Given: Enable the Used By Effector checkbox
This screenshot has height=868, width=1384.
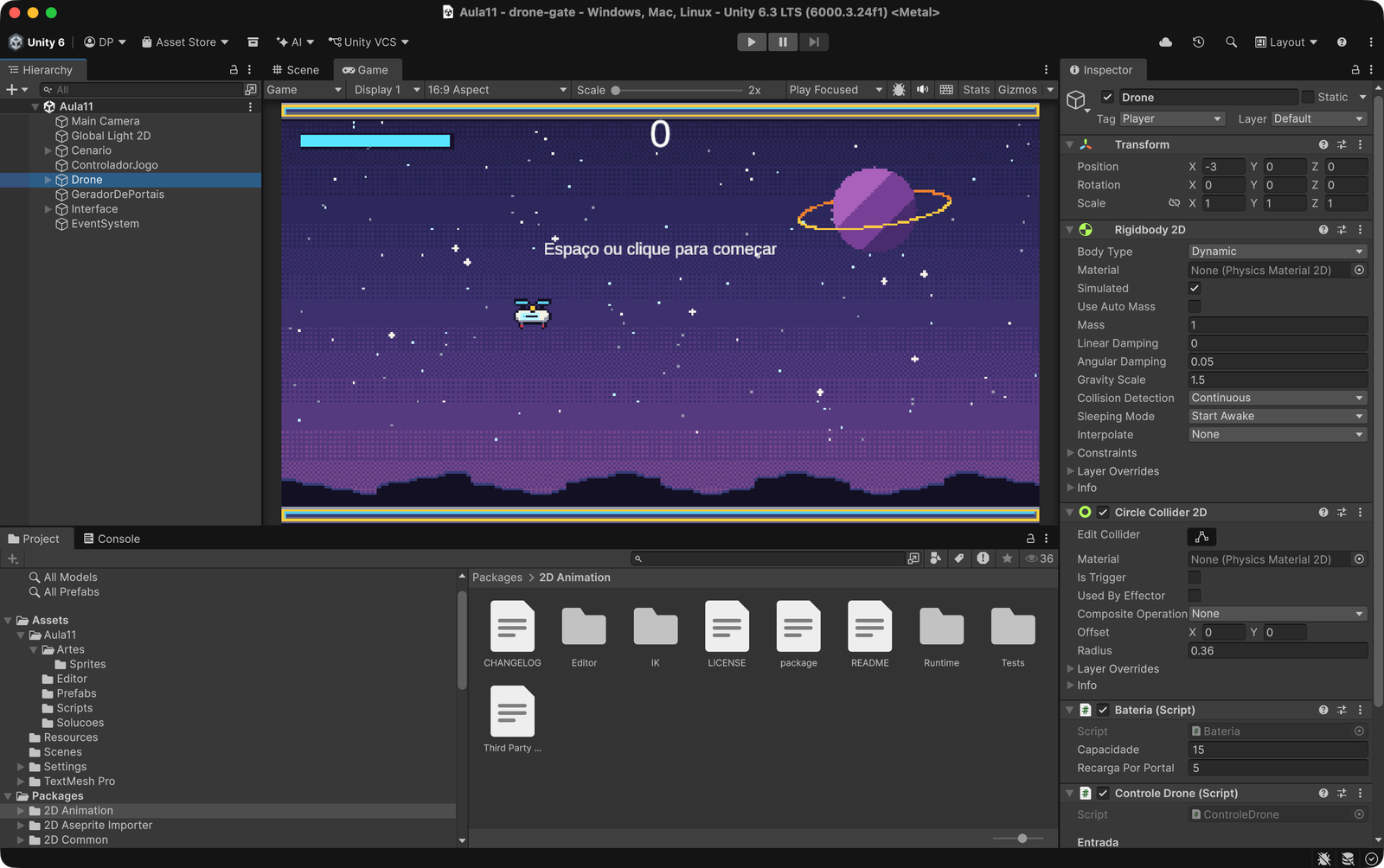Looking at the screenshot, I should (1195, 596).
